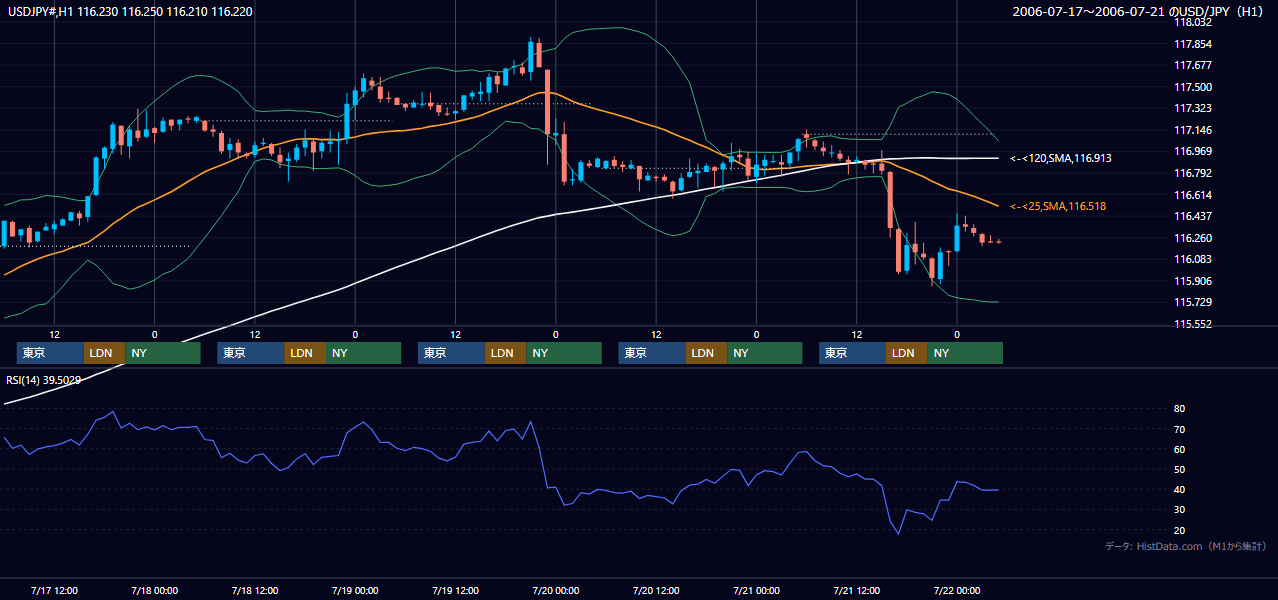Click price axis label 116.437
The image size is (1278, 600).
point(1194,216)
